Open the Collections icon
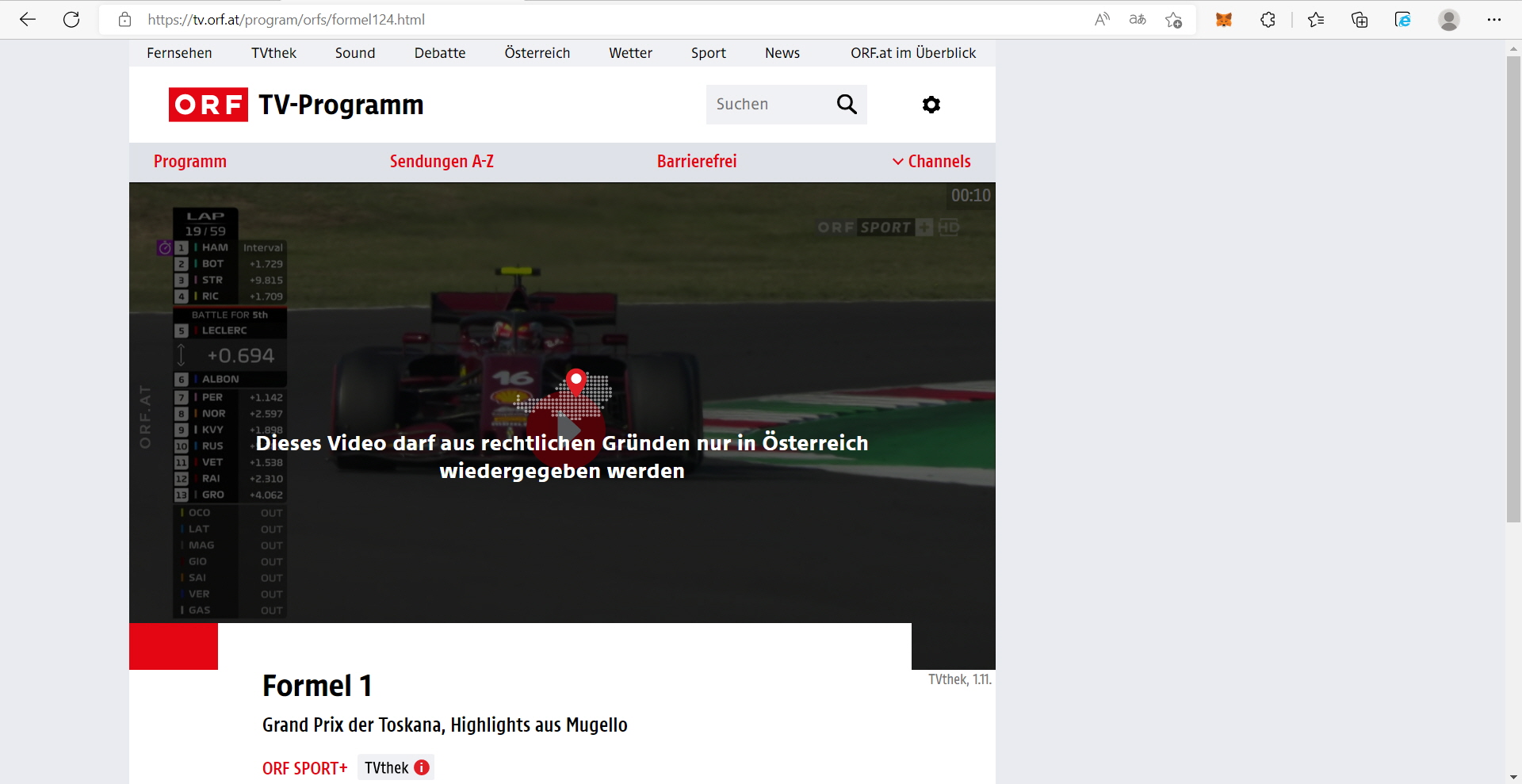This screenshot has height=784, width=1522. [1359, 20]
